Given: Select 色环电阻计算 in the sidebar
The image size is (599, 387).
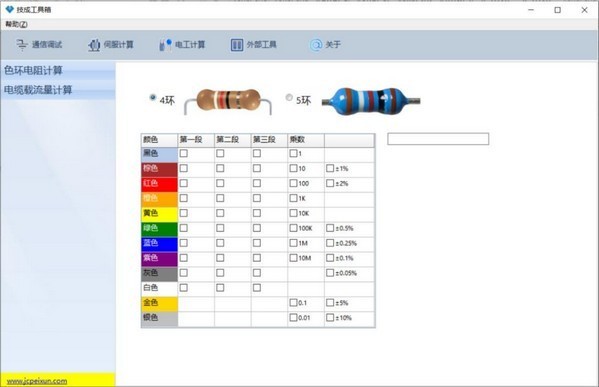Looking at the screenshot, I should pyautogui.click(x=58, y=70).
